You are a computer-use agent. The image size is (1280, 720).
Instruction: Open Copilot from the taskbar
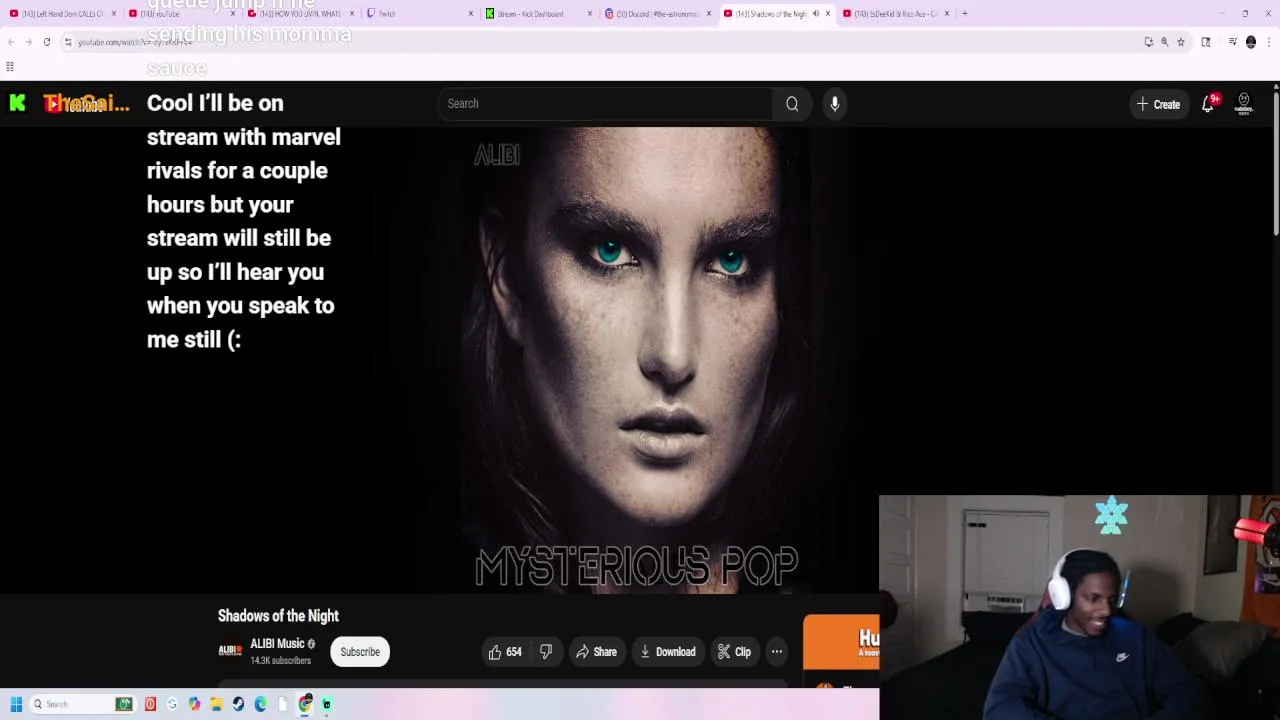[x=194, y=704]
